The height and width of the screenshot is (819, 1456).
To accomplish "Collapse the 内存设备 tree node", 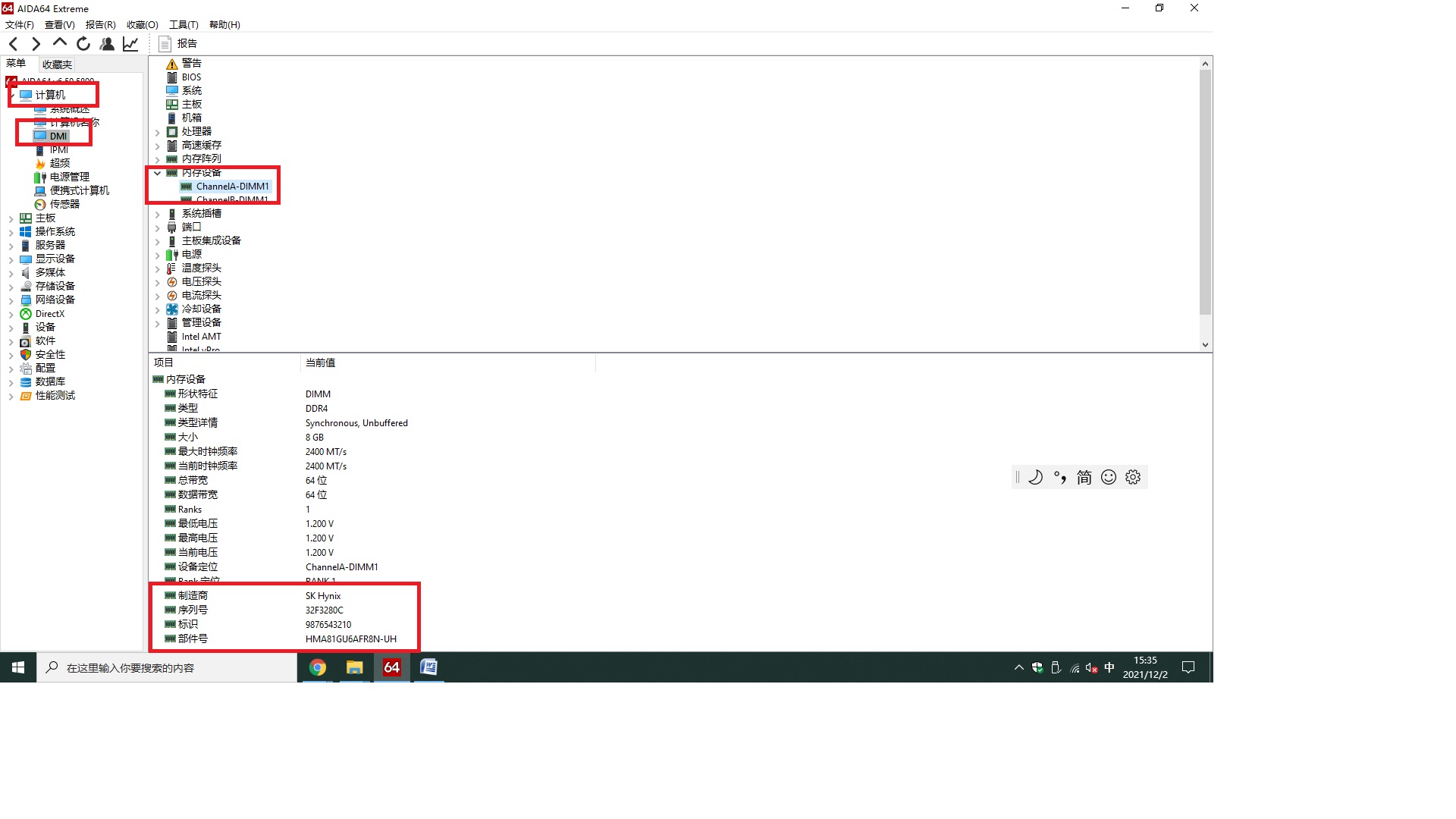I will [x=158, y=173].
